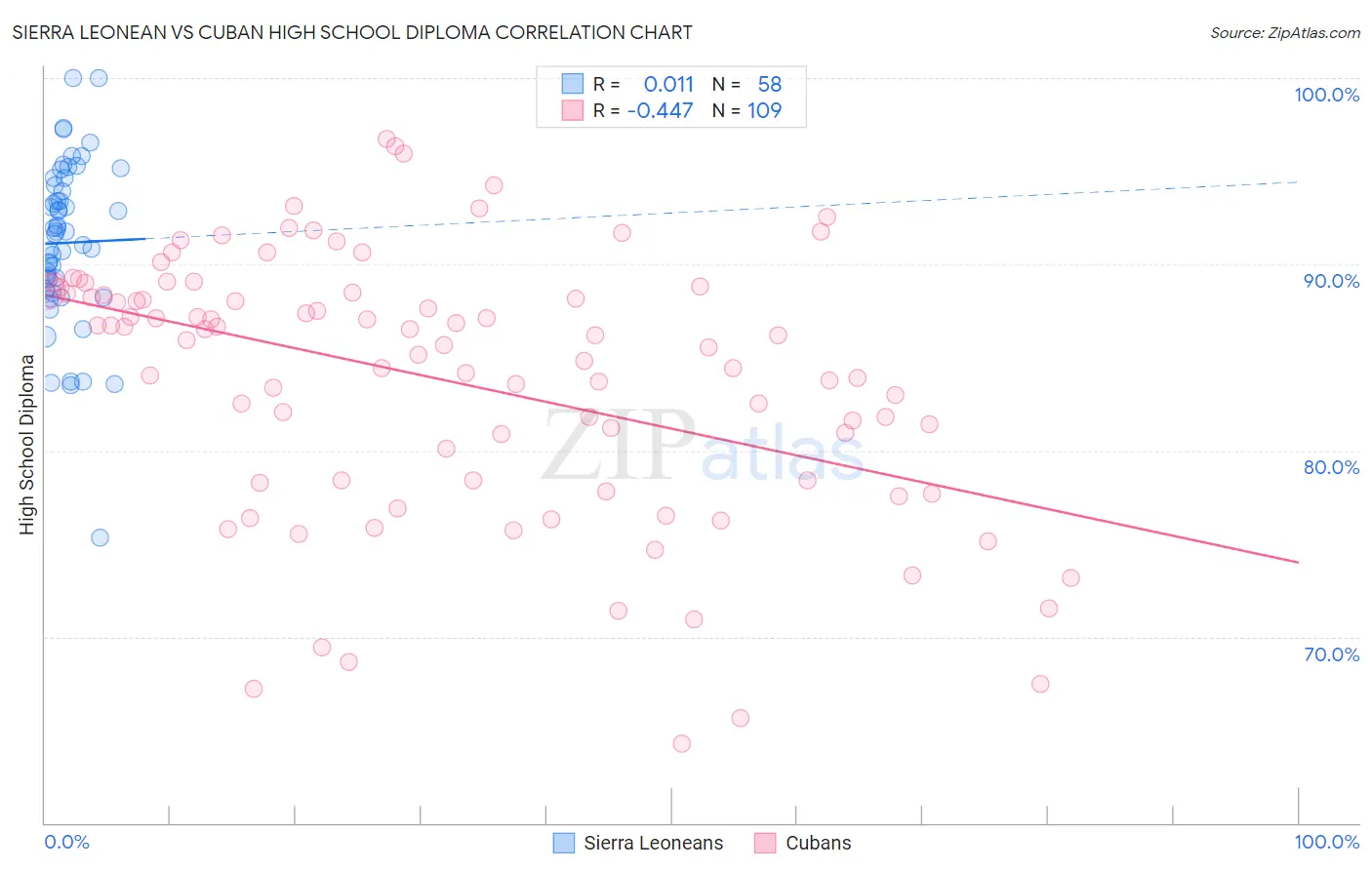This screenshot has width=1372, height=870.
Task: Open the Source: ZipAtlas.com link
Action: click(1285, 32)
